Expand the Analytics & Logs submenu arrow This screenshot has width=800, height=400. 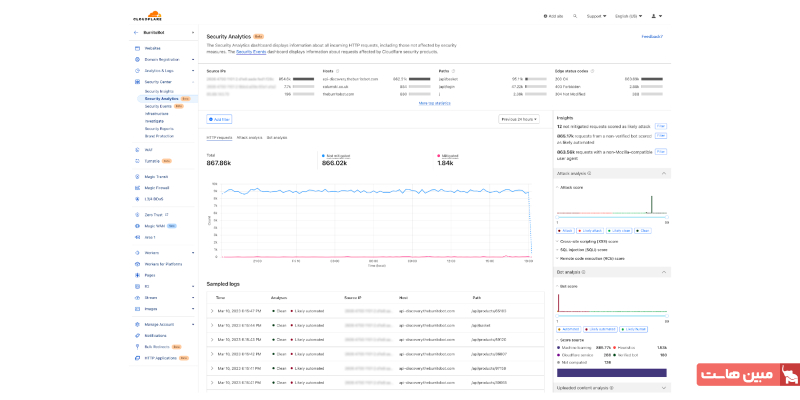(x=193, y=71)
